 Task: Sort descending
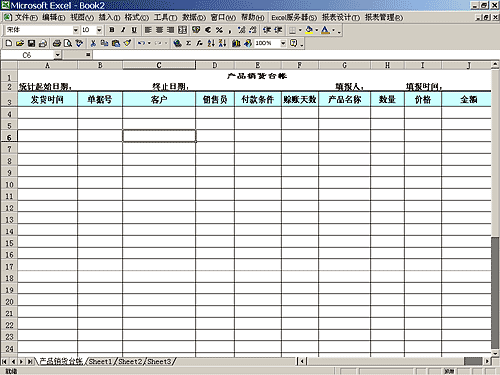[222, 43]
